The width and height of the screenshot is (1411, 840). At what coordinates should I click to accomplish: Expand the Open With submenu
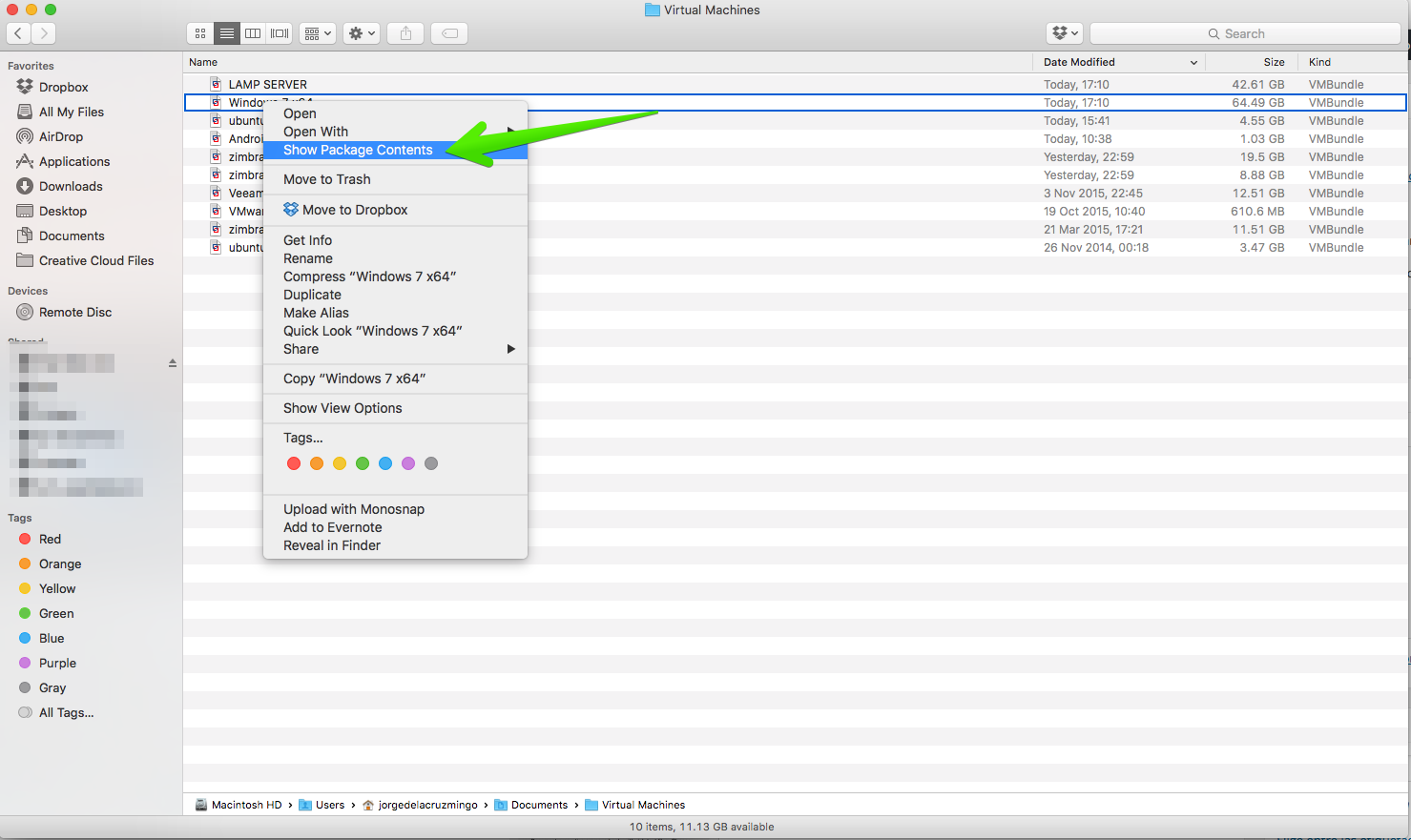coord(395,132)
